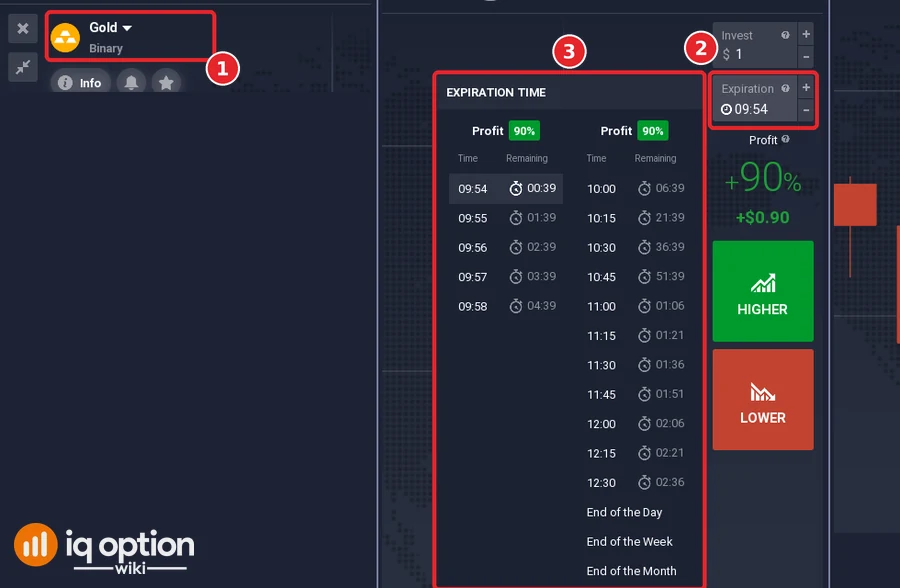The image size is (900, 588).
Task: Click the Gold bars asset icon
Action: [x=65, y=37]
